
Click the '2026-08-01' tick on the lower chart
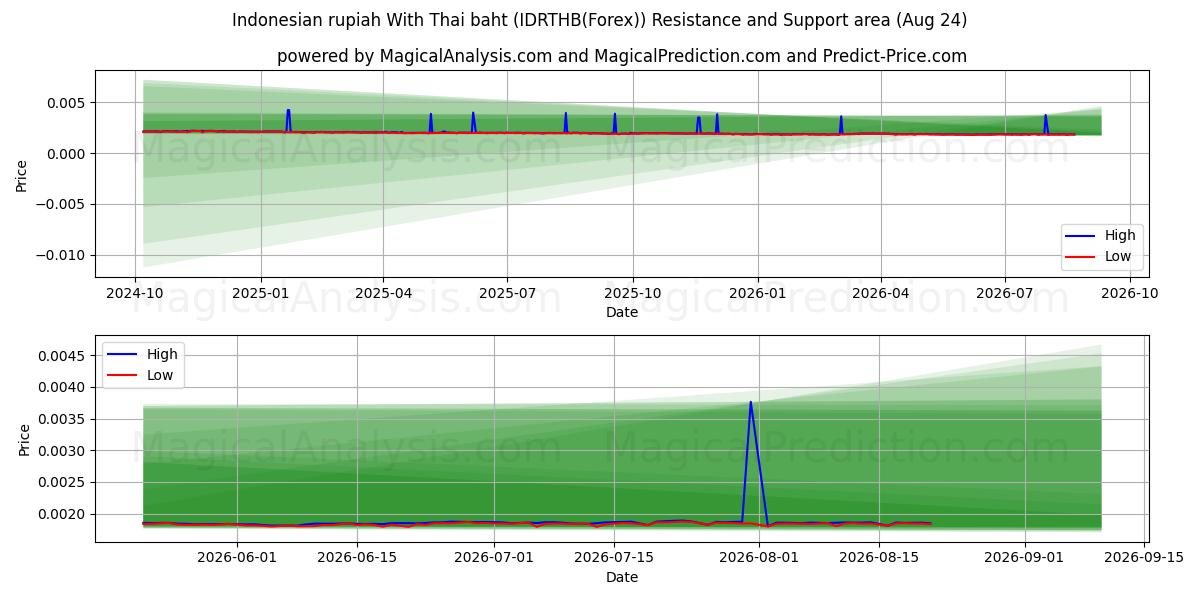pyautogui.click(x=759, y=558)
